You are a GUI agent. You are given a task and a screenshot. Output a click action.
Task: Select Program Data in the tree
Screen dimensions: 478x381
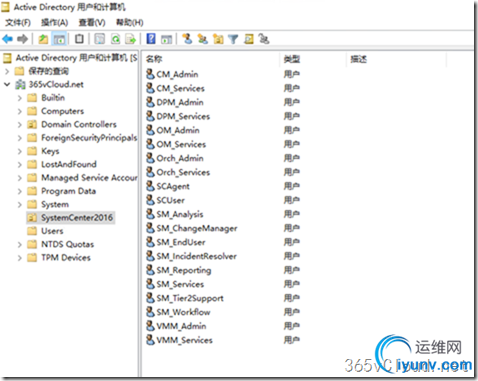click(68, 191)
